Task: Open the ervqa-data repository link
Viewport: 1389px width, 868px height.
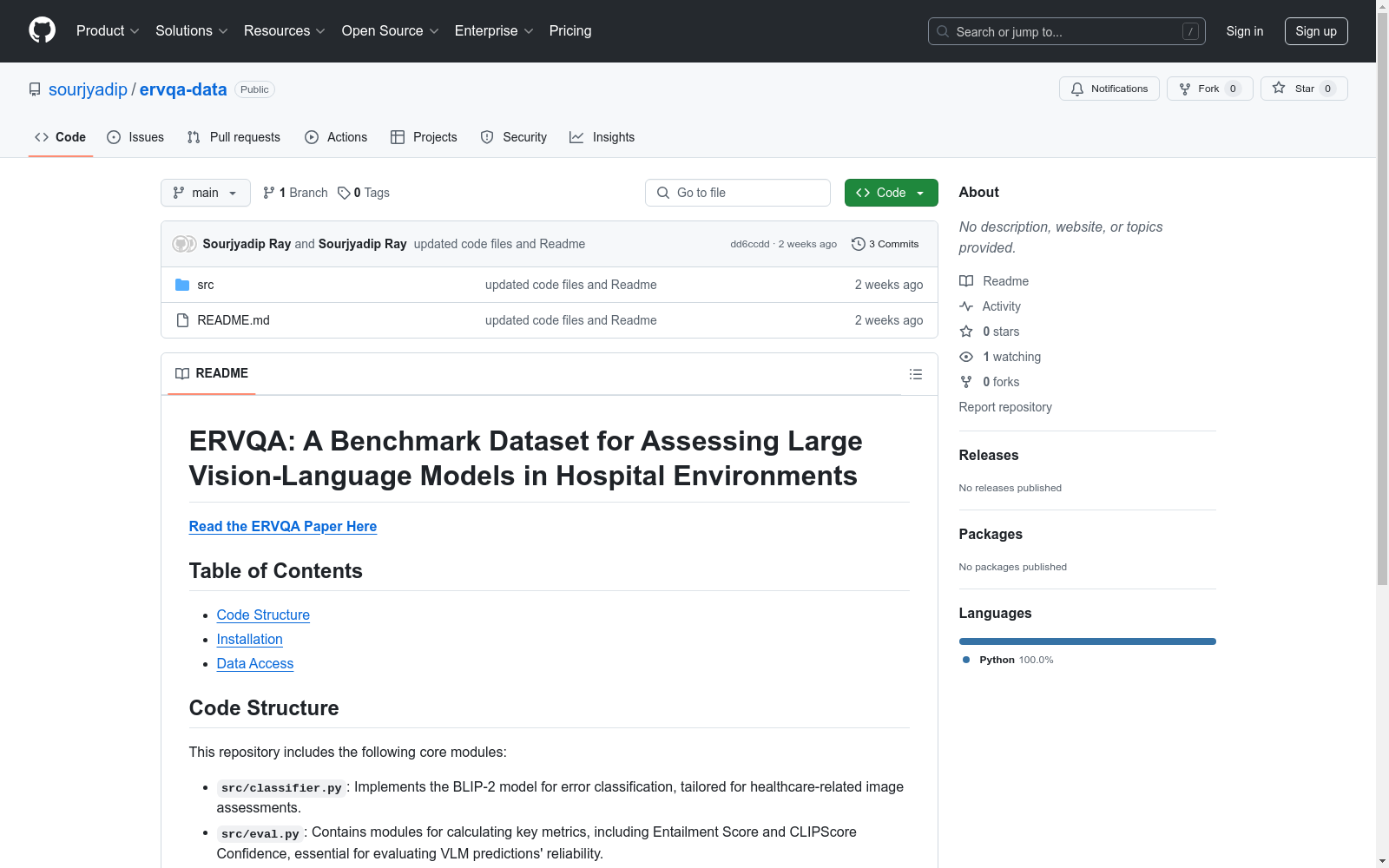Action: pos(183,89)
